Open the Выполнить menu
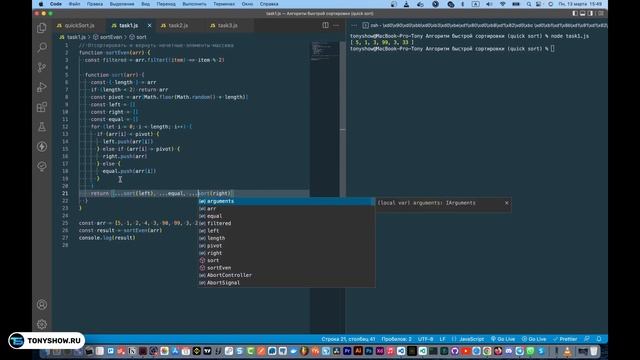The width and height of the screenshot is (640, 360). (x=194, y=4)
